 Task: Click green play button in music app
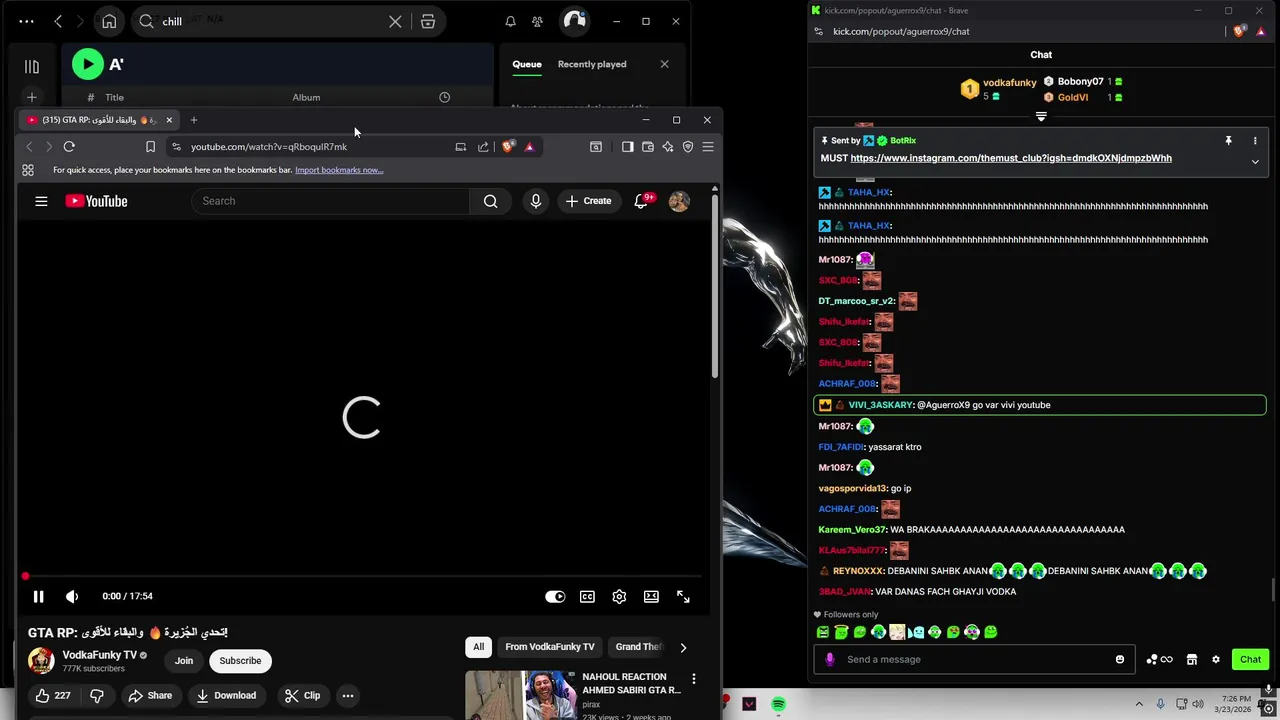[x=88, y=64]
